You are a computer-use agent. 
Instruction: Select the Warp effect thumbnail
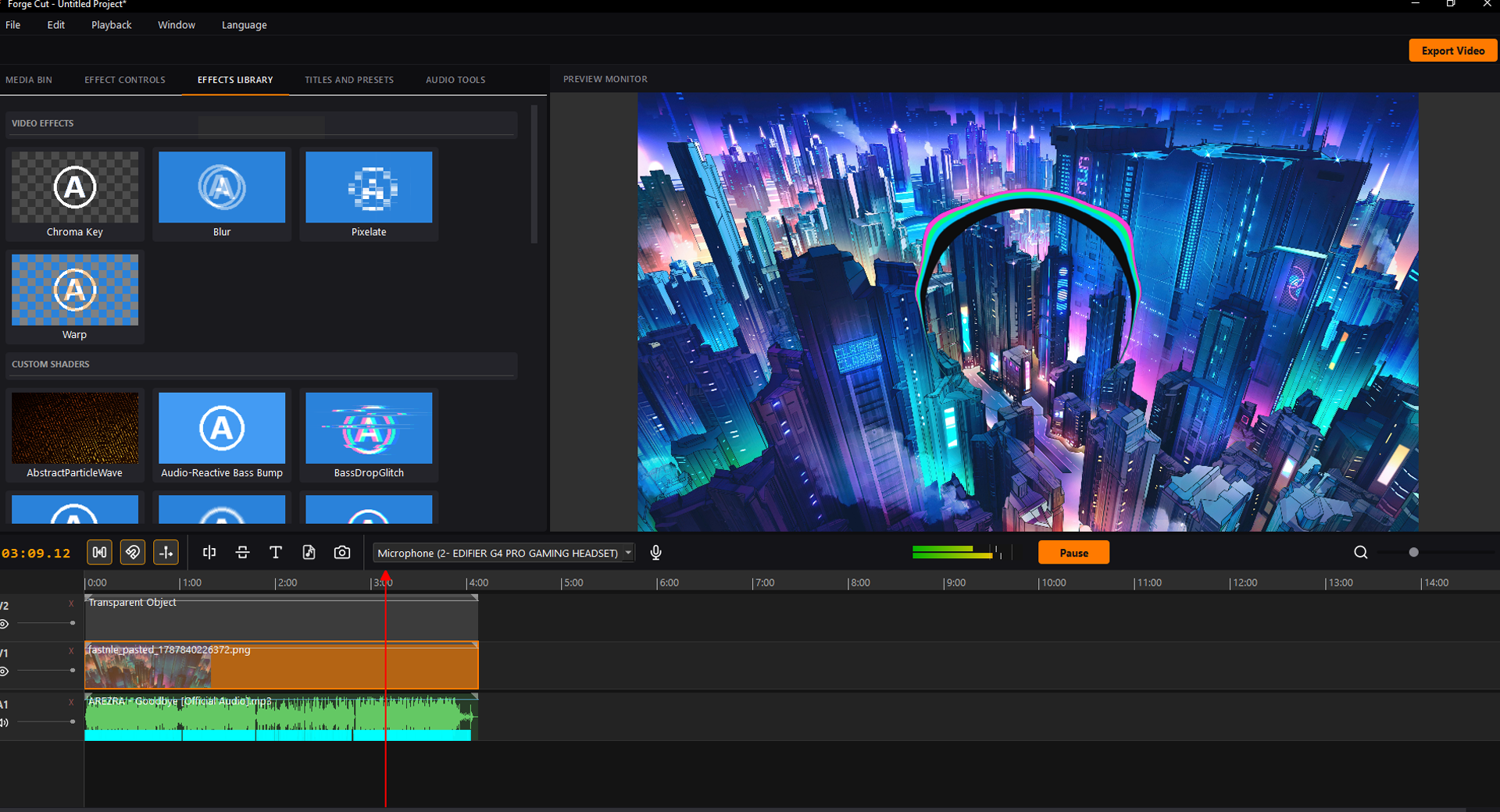(x=75, y=297)
